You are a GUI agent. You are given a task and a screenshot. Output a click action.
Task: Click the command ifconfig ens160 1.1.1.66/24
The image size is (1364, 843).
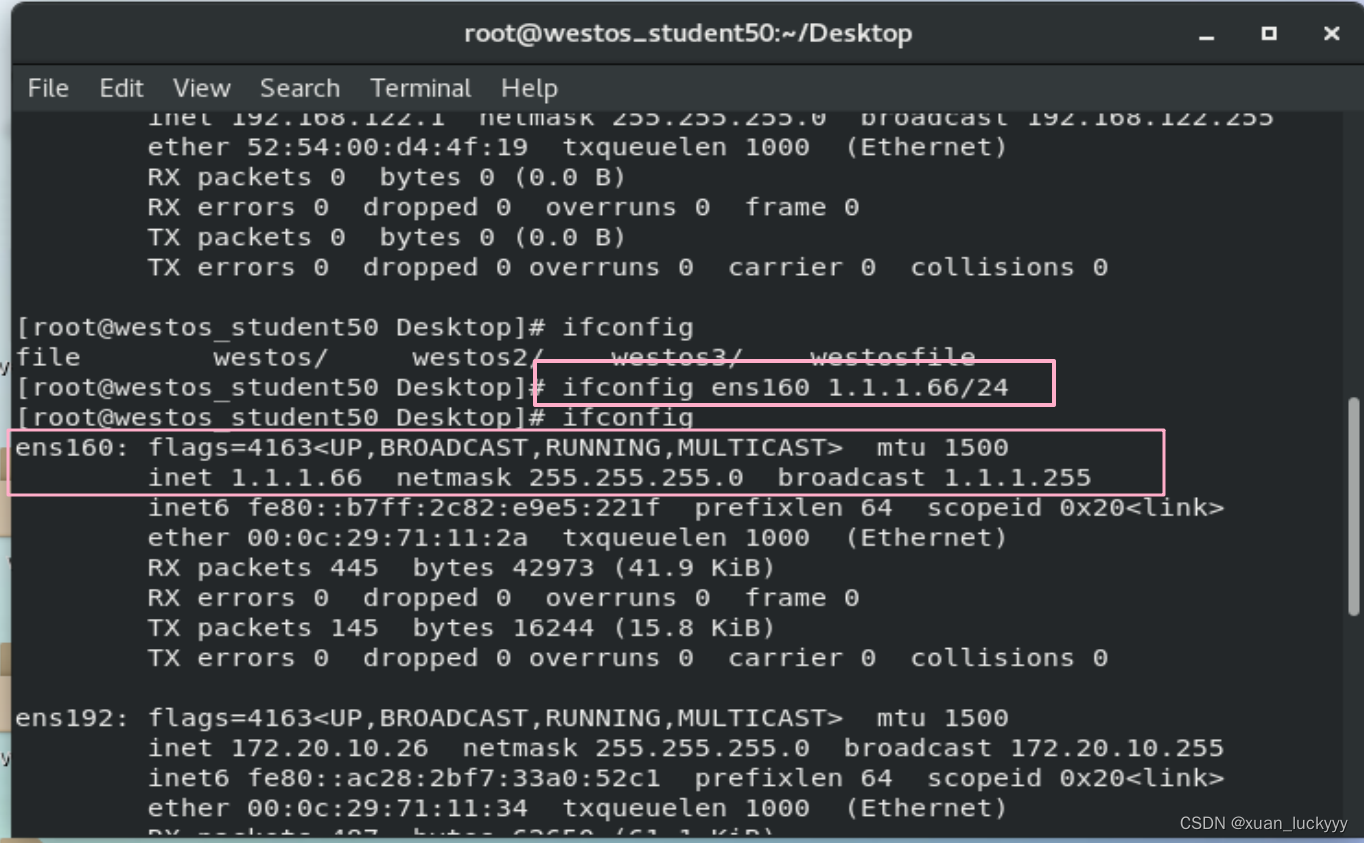coord(785,387)
